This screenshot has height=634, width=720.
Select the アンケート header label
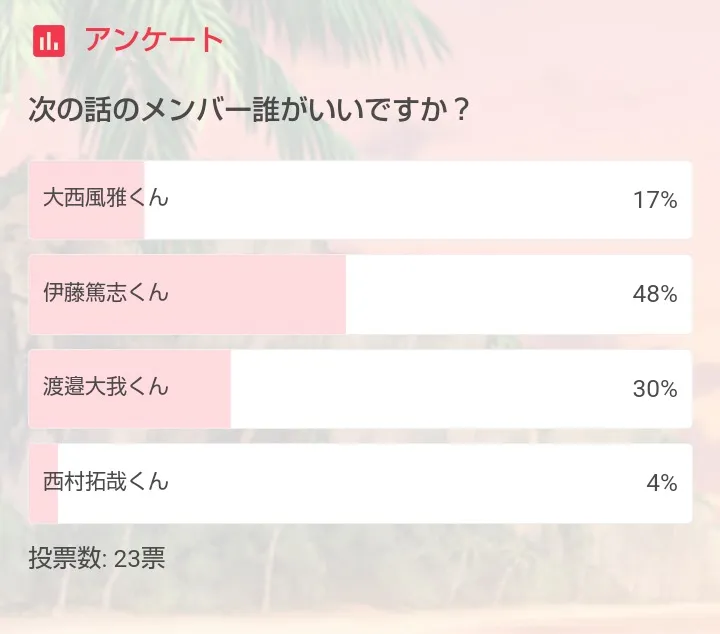coord(154,40)
